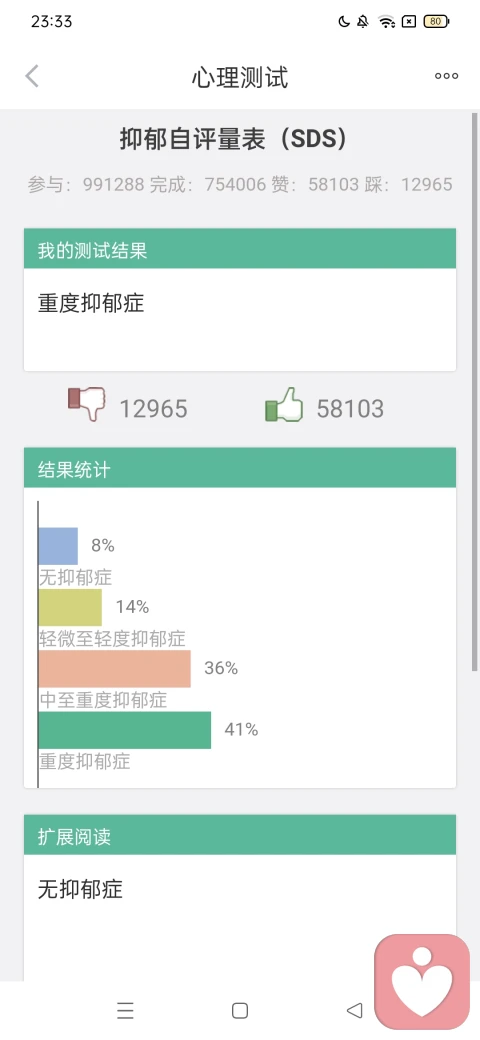Tap the orange 36% bar
The height and width of the screenshot is (1040, 480).
click(x=115, y=669)
